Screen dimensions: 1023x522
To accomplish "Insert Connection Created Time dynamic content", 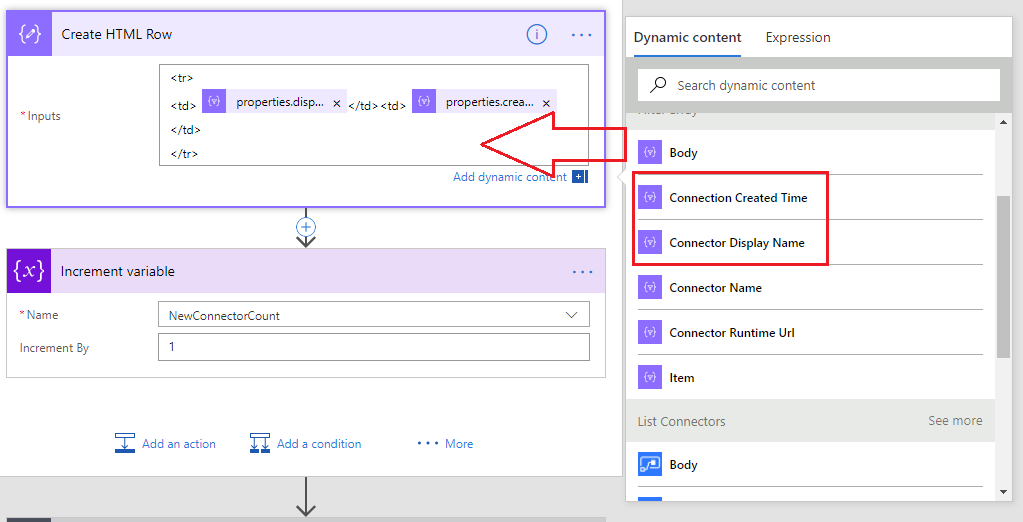I will click(737, 198).
